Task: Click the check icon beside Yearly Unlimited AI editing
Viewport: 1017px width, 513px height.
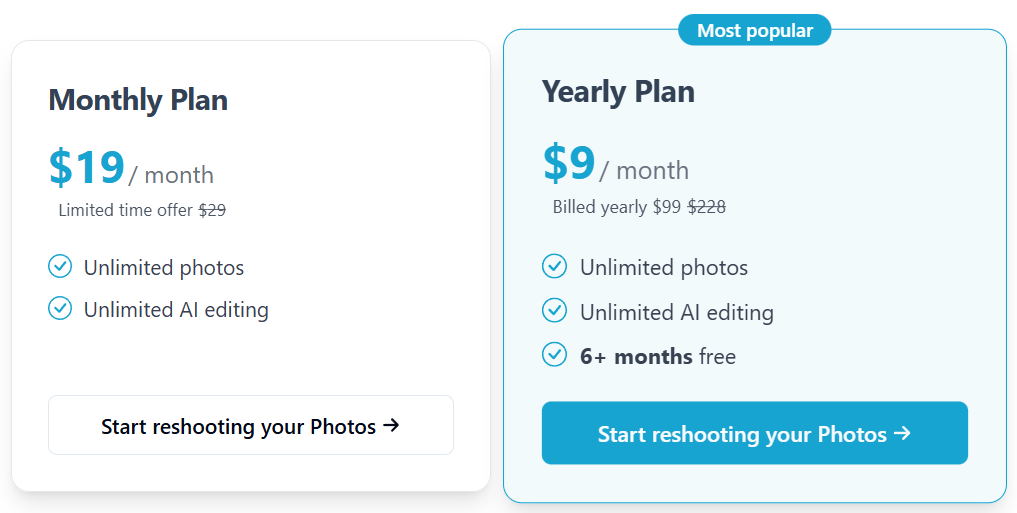Action: [554, 311]
